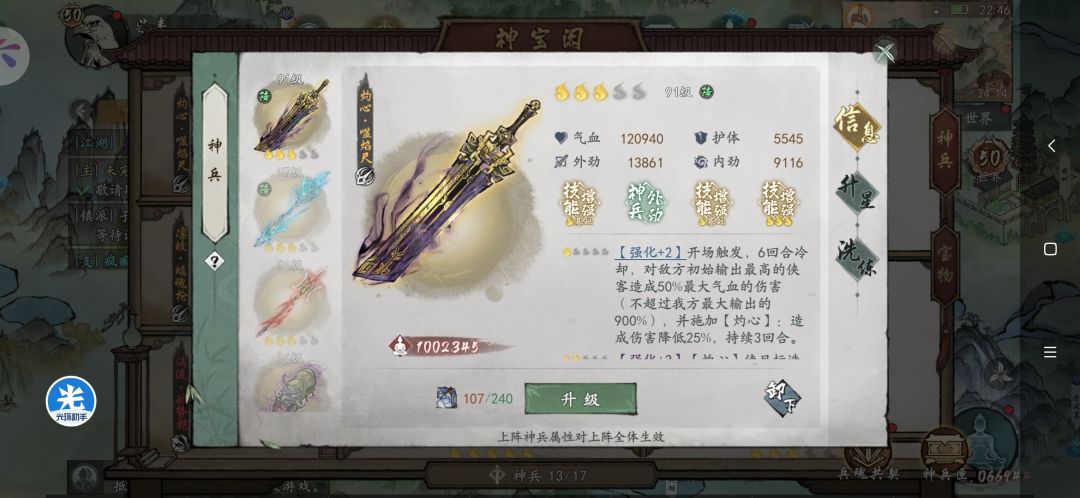This screenshot has height=498, width=1080.
Task: Select the red spear weapon thumbnail
Action: (291, 304)
